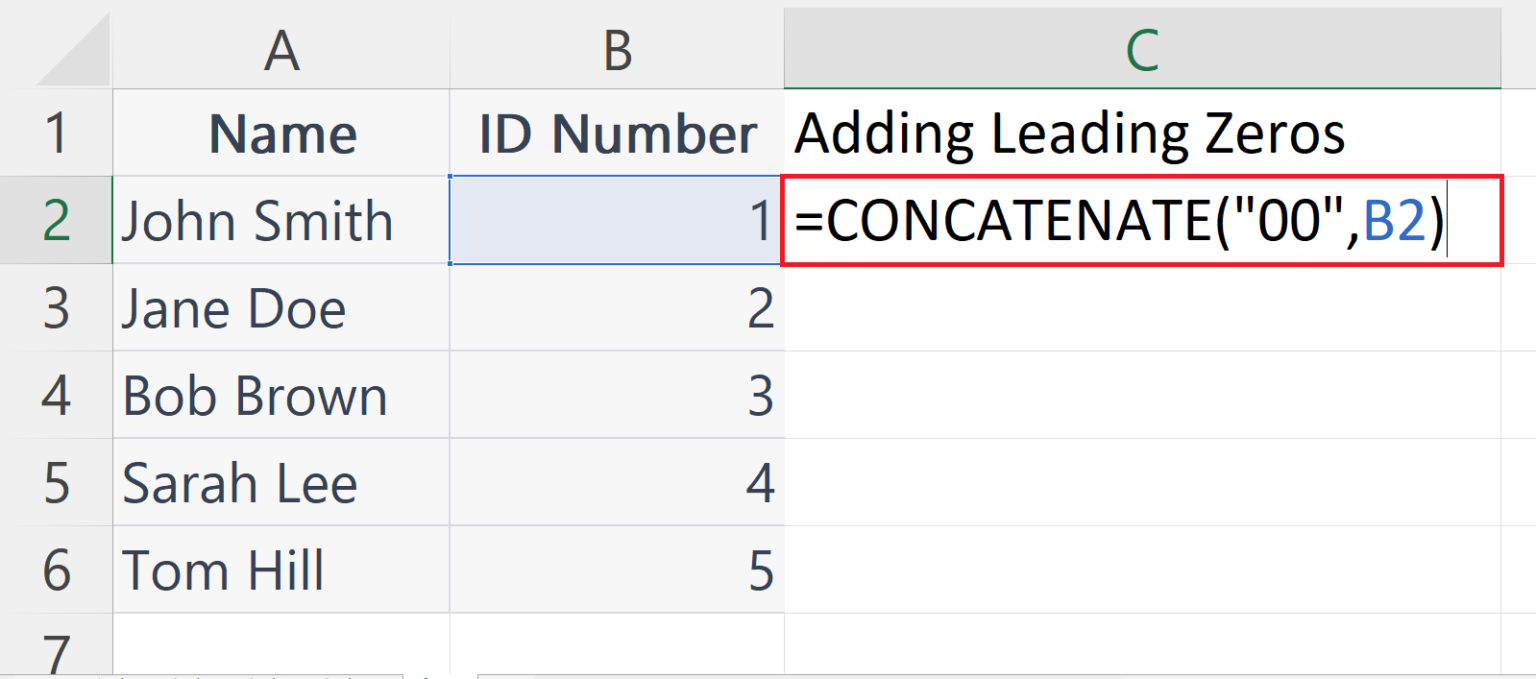This screenshot has height=679, width=1536.
Task: Click the Tom Hill cell
Action: (x=281, y=570)
